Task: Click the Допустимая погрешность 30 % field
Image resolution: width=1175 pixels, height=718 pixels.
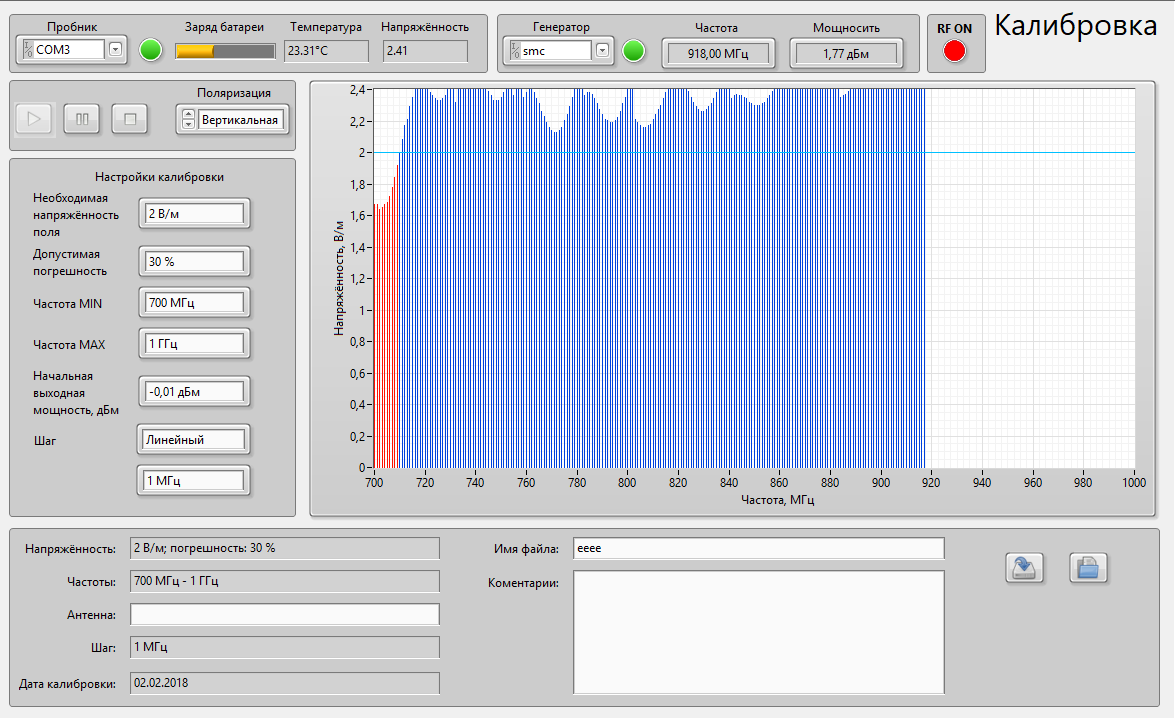Action: tap(194, 261)
